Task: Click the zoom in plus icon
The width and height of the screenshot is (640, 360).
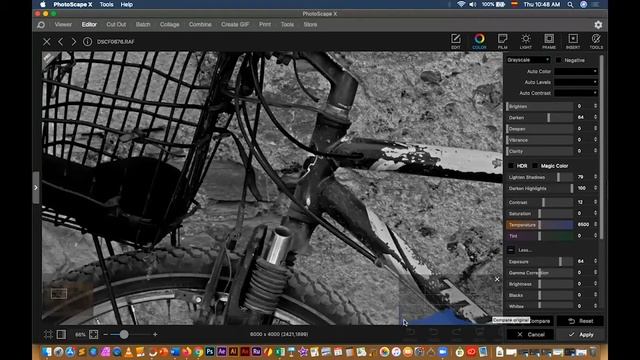Action: tap(155, 334)
